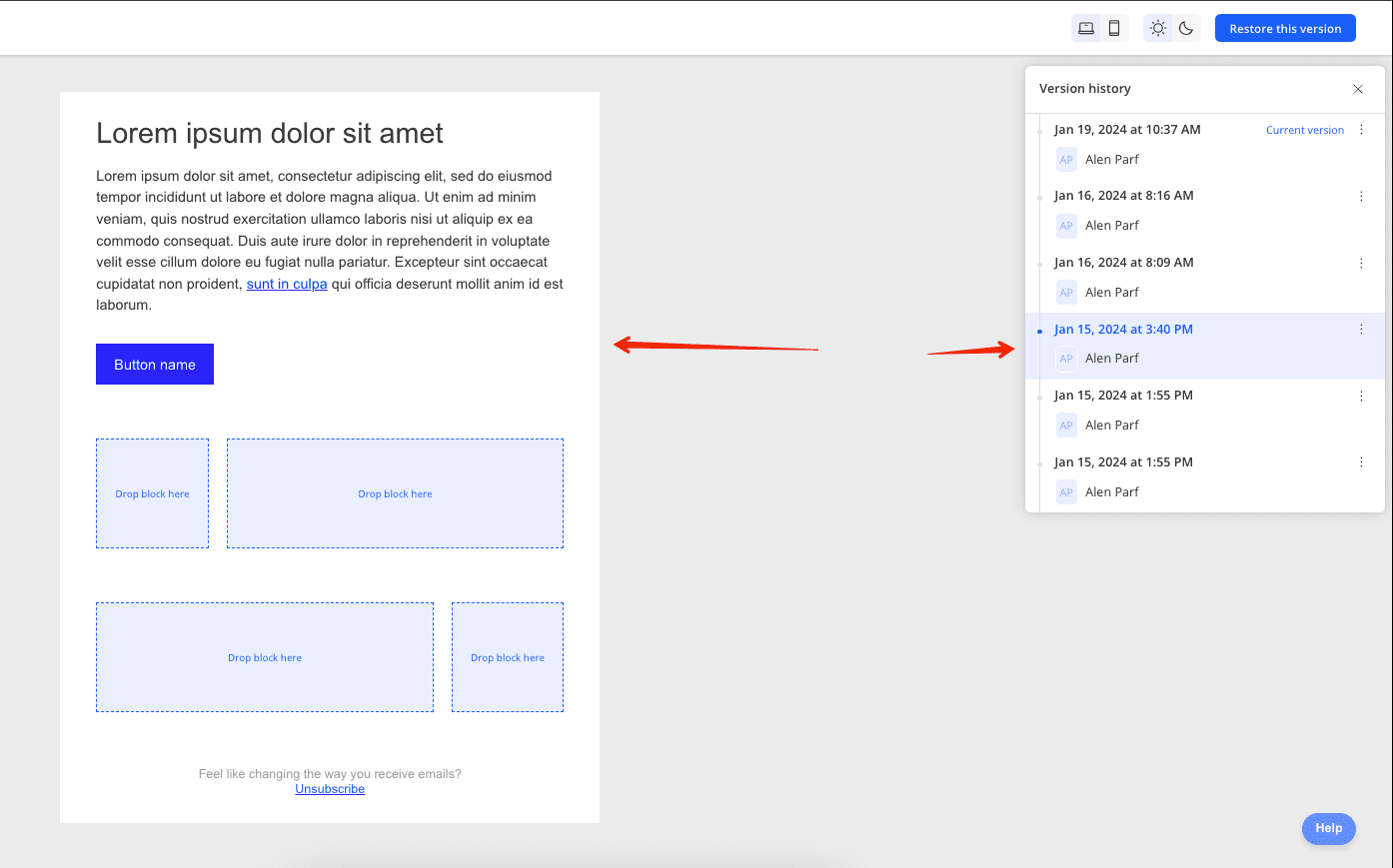The width and height of the screenshot is (1393, 868).
Task: Switch to mobile preview mode
Action: (1114, 28)
